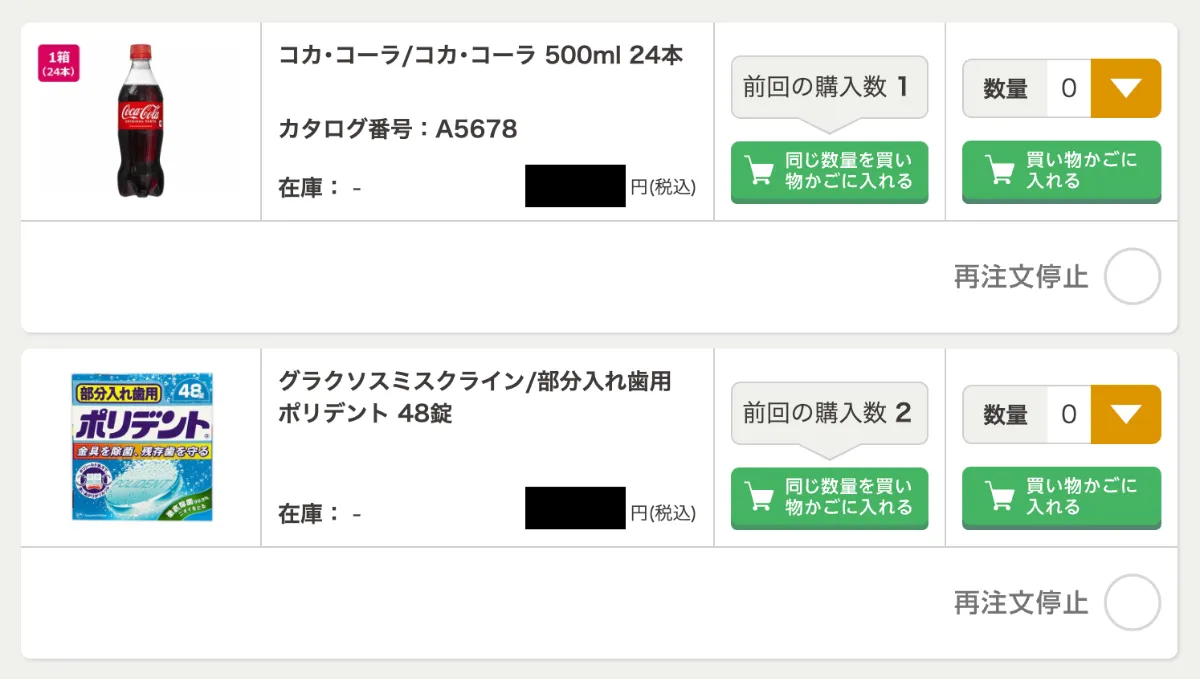The image size is (1200, 679).
Task: Toggle 再注文停止 for the Polident item
Action: tap(1133, 602)
